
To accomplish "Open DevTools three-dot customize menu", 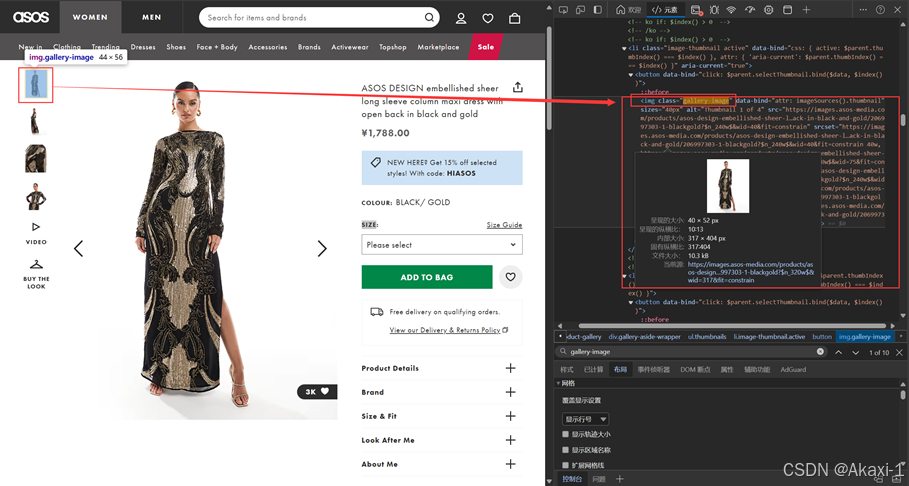I will point(863,10).
